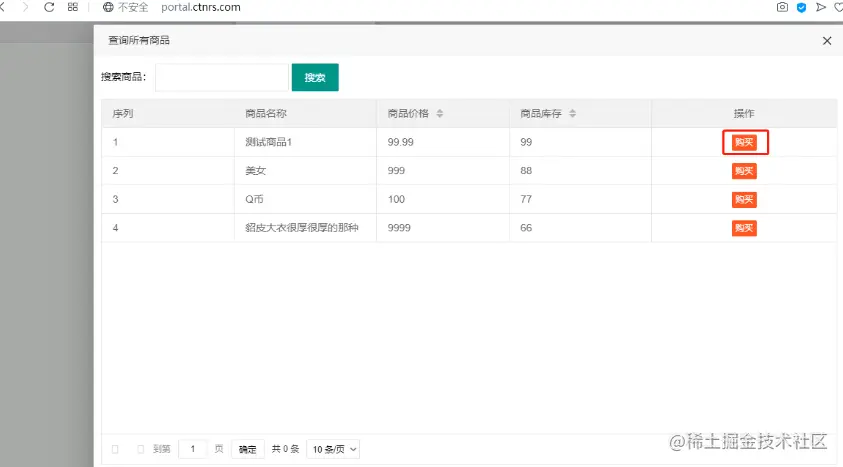This screenshot has height=467, width=843.
Task: Focus the page number input showing 1
Action: tap(192, 449)
